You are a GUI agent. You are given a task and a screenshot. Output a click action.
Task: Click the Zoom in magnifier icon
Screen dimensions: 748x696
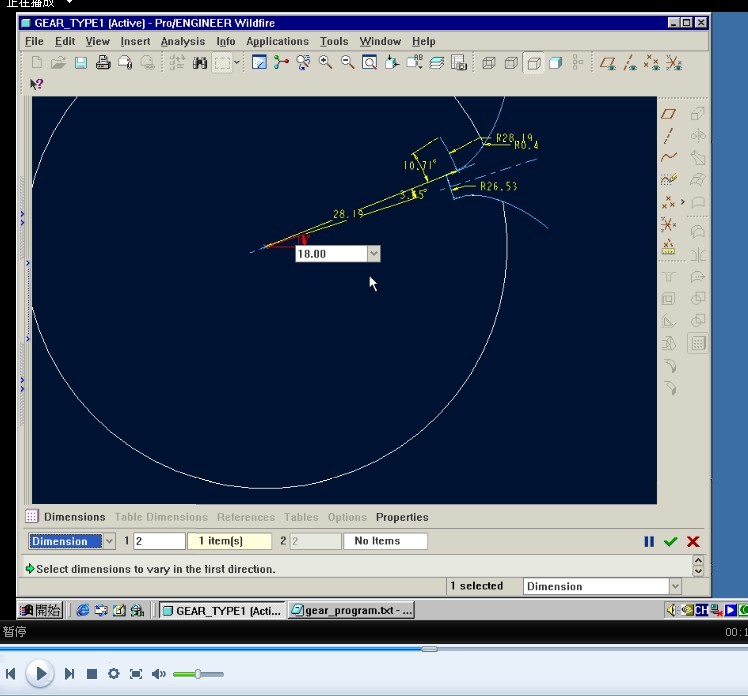pyautogui.click(x=325, y=62)
